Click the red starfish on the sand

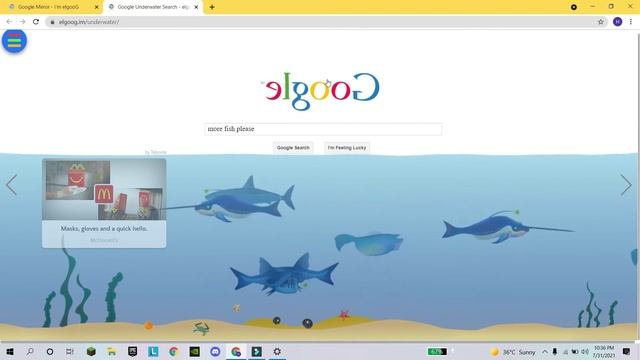344,314
